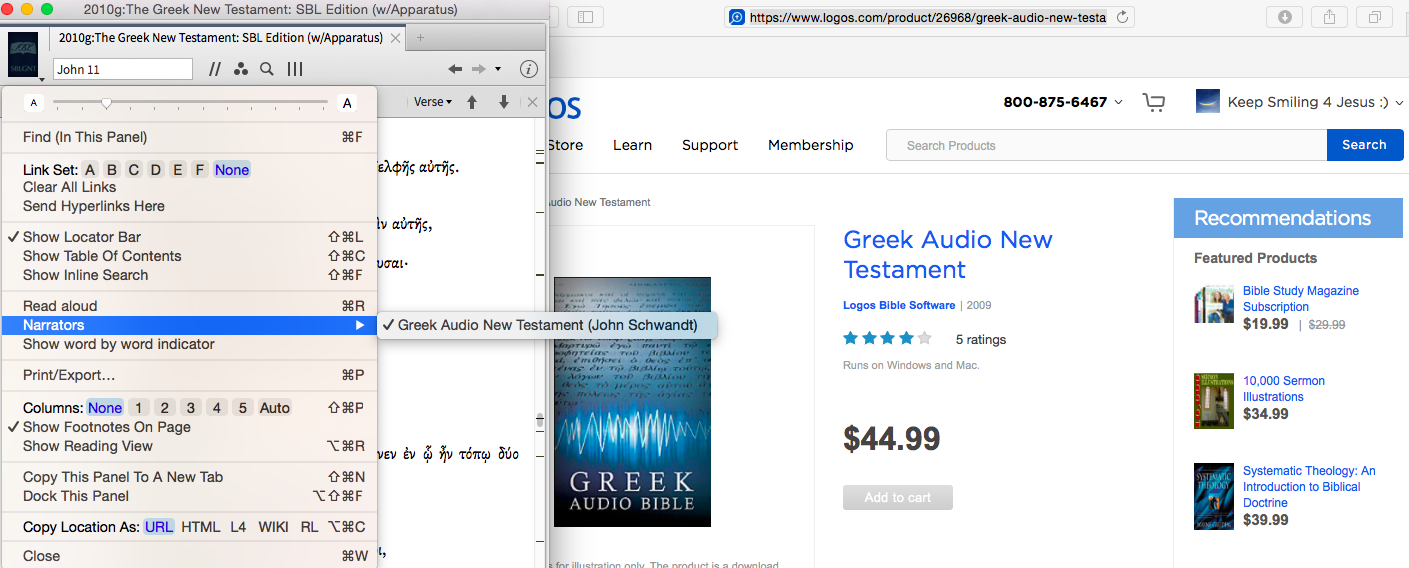Go back with the left arrow in Logos
Viewport: 1409px width, 568px height.
coord(455,69)
